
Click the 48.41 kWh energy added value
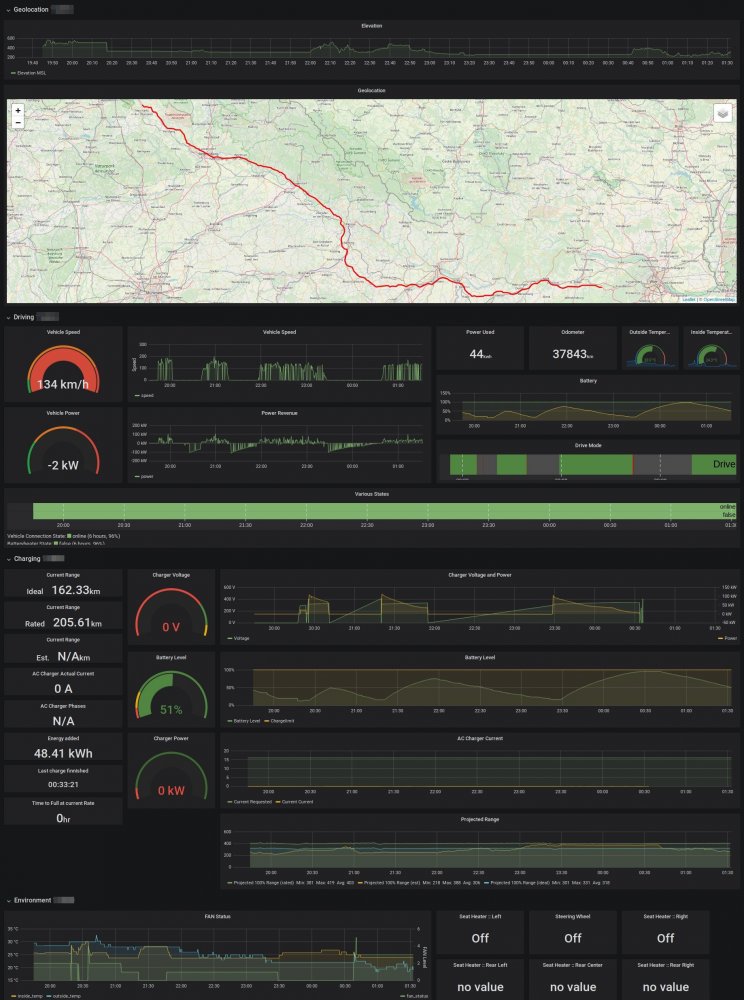click(x=63, y=753)
